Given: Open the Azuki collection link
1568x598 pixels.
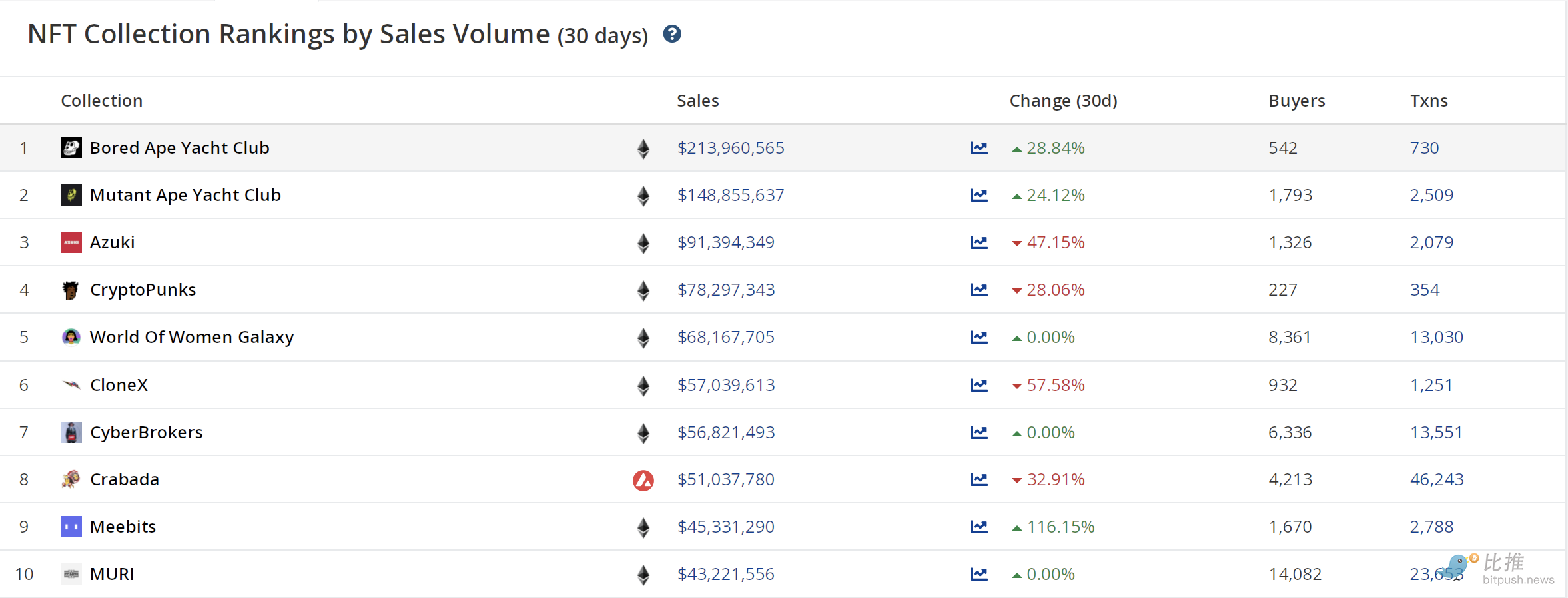Looking at the screenshot, I should click(112, 242).
